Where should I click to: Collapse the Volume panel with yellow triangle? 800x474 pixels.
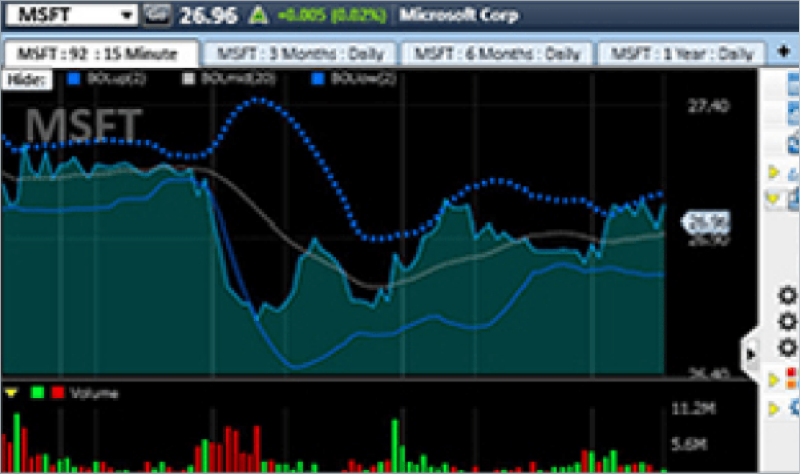[11, 393]
